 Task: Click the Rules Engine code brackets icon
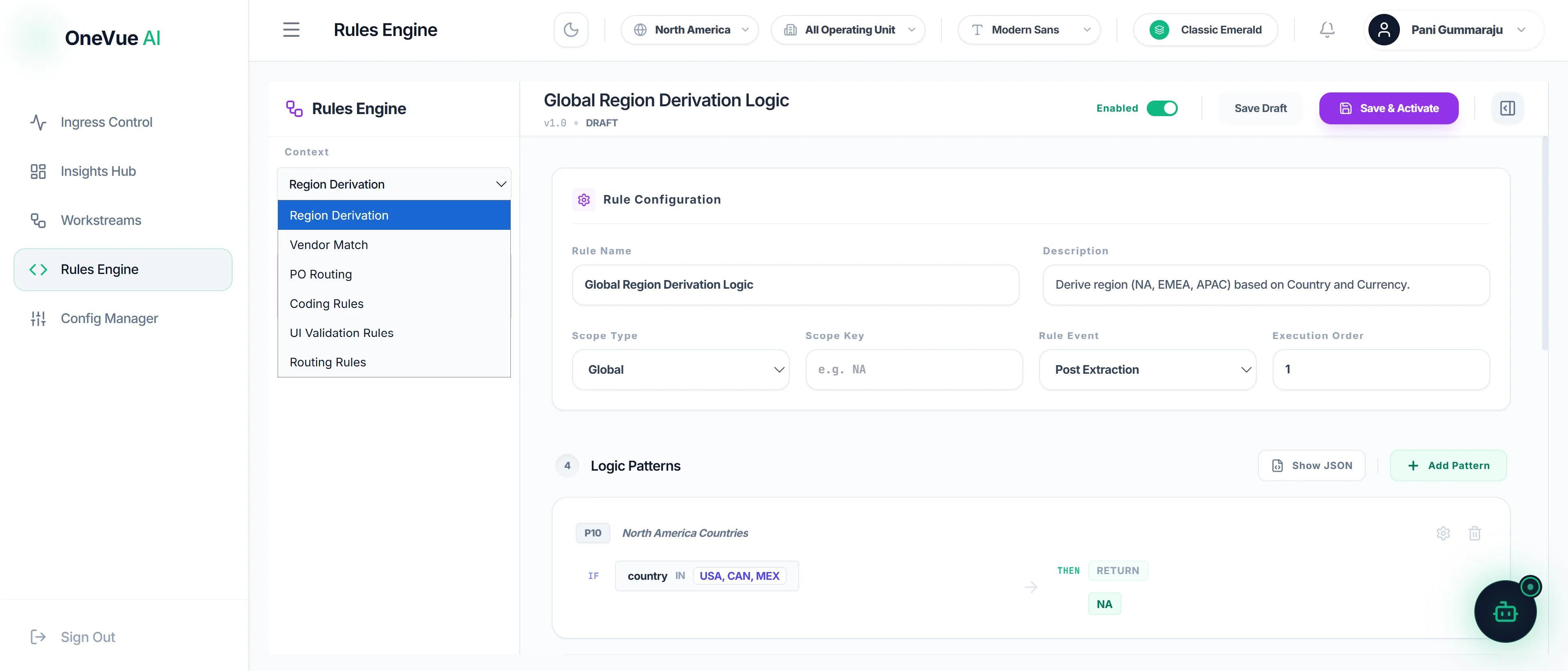[38, 269]
